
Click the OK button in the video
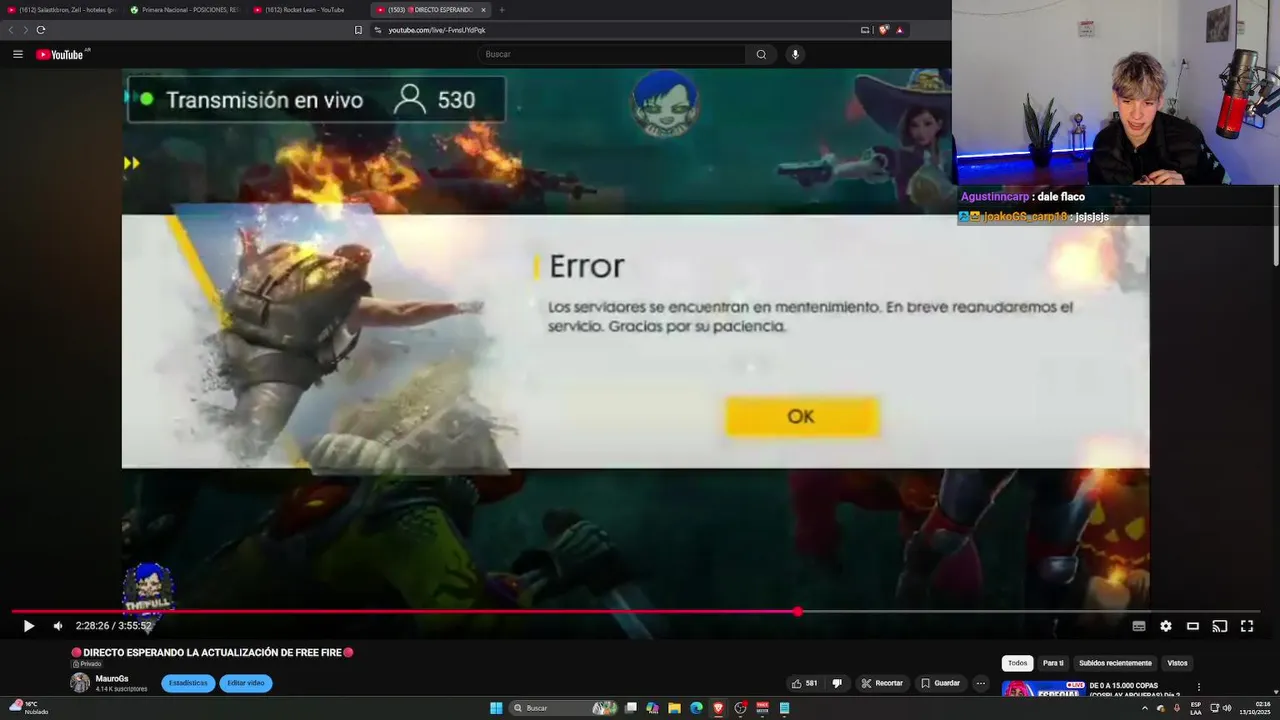[802, 417]
